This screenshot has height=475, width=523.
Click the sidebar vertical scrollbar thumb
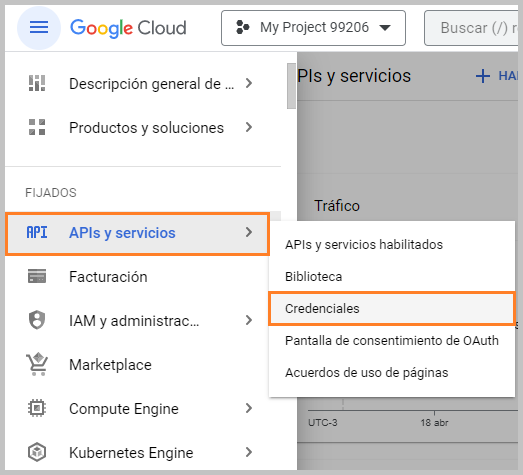pos(291,86)
